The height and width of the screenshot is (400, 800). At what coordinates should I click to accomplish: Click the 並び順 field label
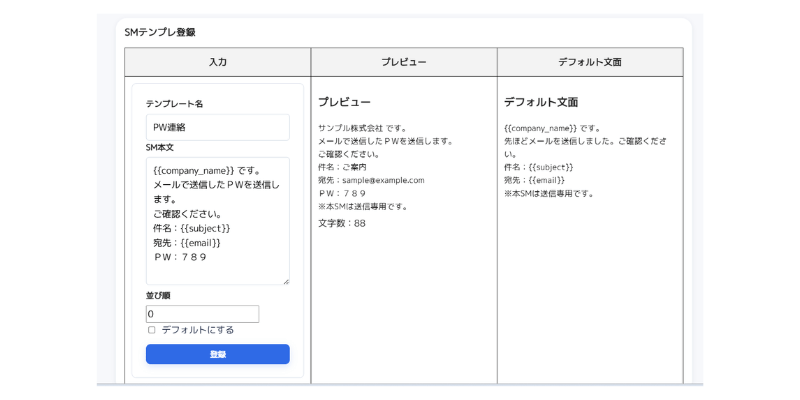coord(159,296)
